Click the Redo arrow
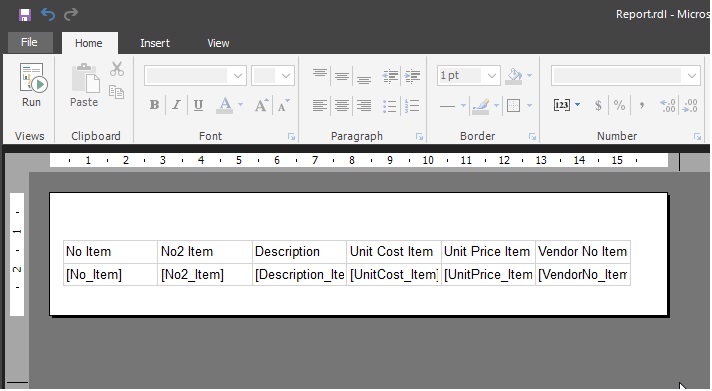This screenshot has height=391, width=712. click(71, 15)
